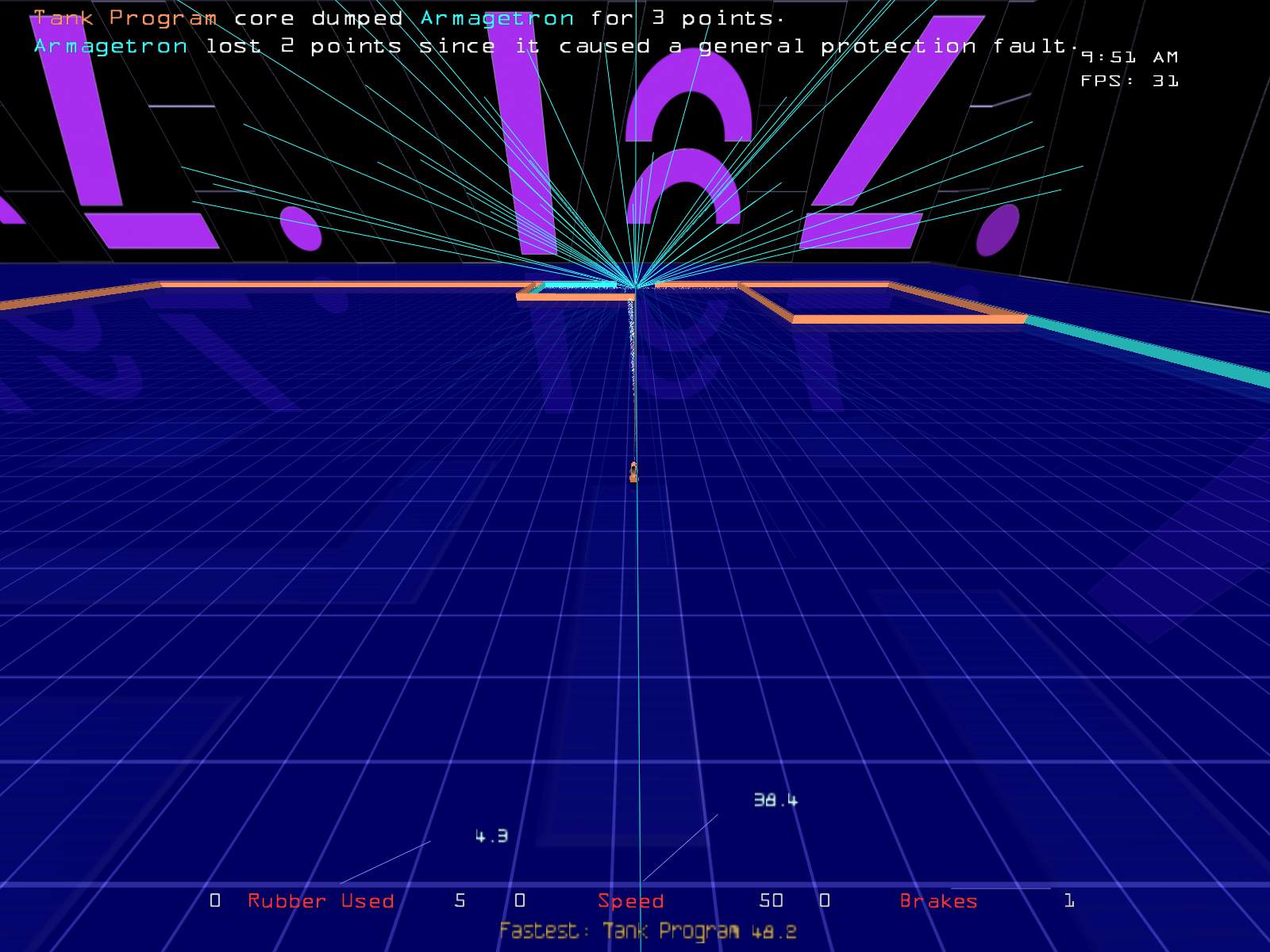The height and width of the screenshot is (952, 1270).
Task: Click the Fastest: Tank Program 48.2 text
Action: click(x=647, y=931)
